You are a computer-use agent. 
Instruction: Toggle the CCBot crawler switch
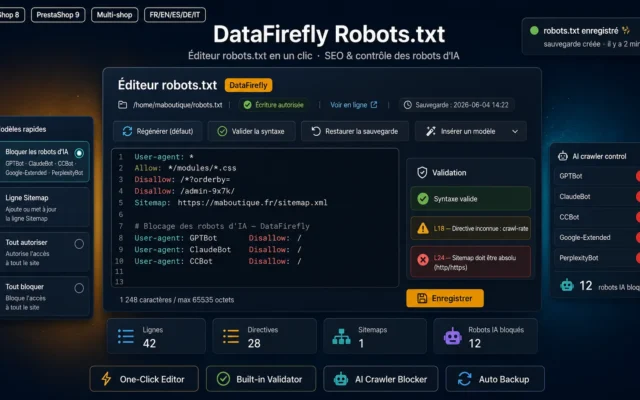click(x=638, y=217)
